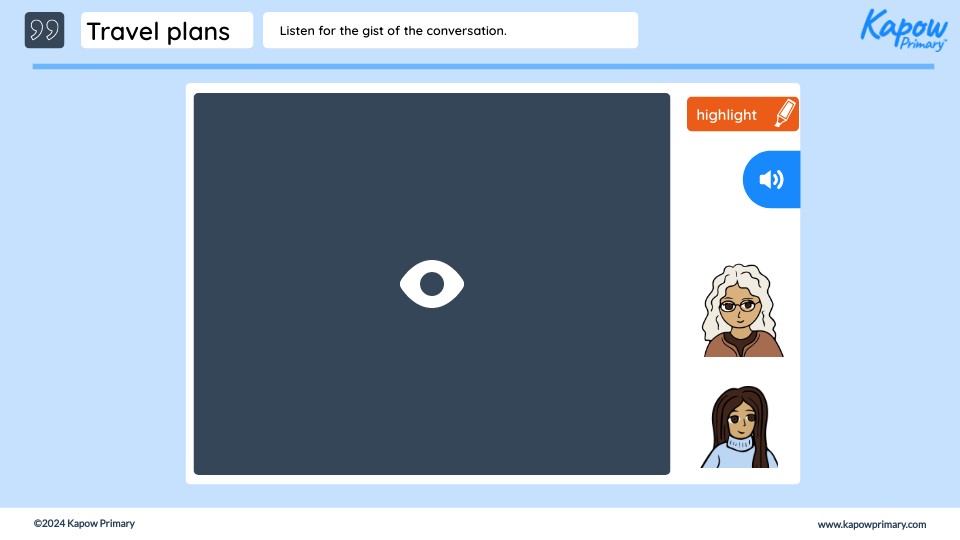The image size is (960, 540).
Task: Click the white space between speaker and avatars
Action: pos(740,235)
